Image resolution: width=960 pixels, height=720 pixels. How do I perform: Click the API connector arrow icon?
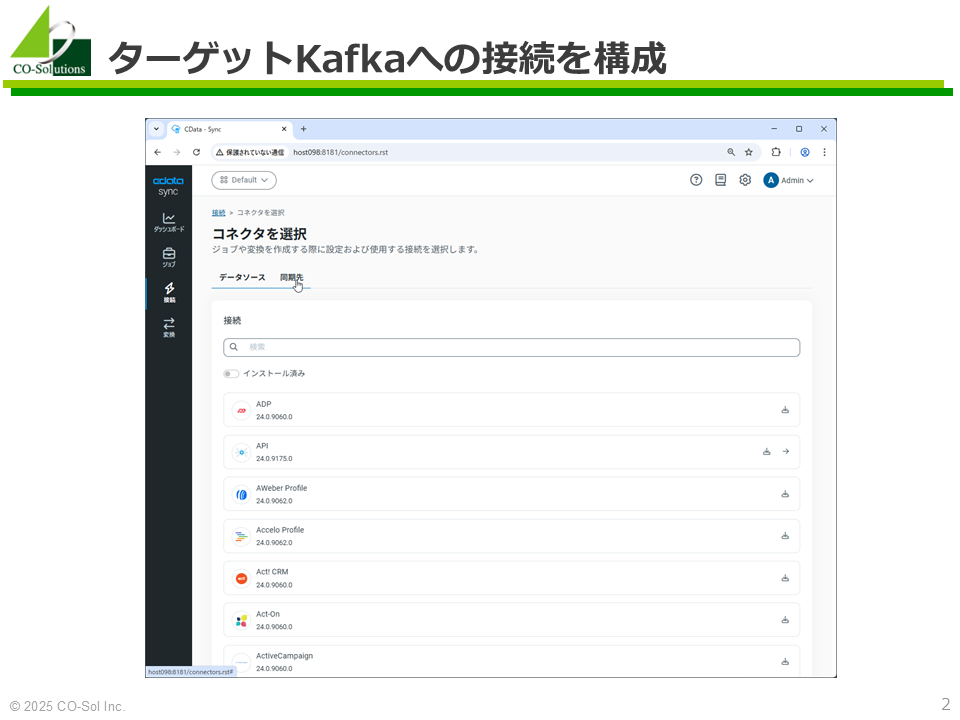786,452
